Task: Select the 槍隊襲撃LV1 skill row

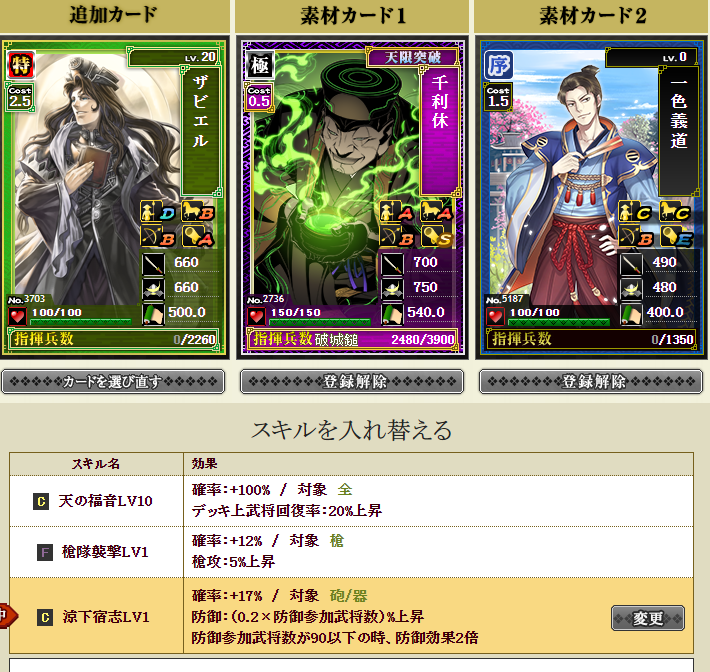Action: (x=351, y=552)
